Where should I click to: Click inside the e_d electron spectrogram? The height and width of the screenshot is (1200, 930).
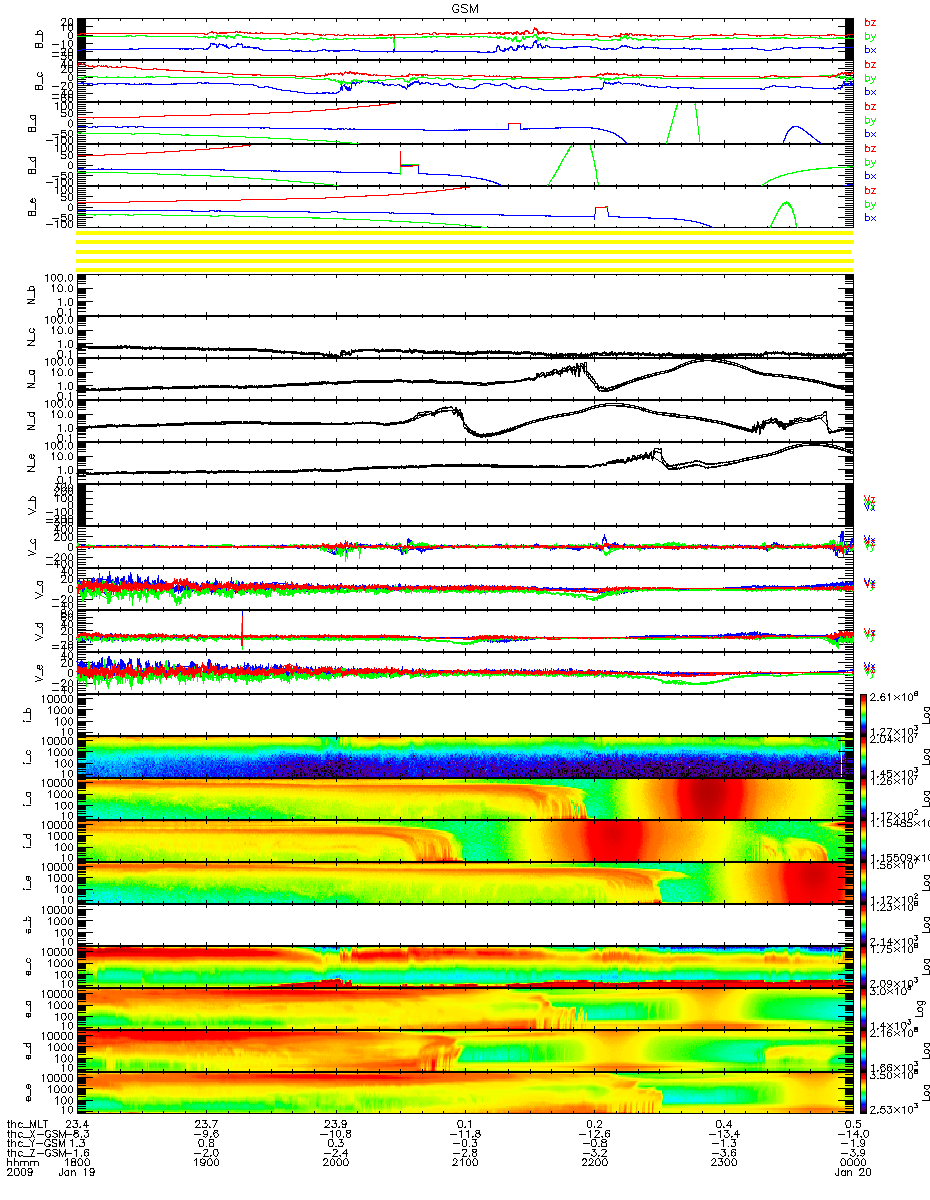click(x=464, y=1050)
